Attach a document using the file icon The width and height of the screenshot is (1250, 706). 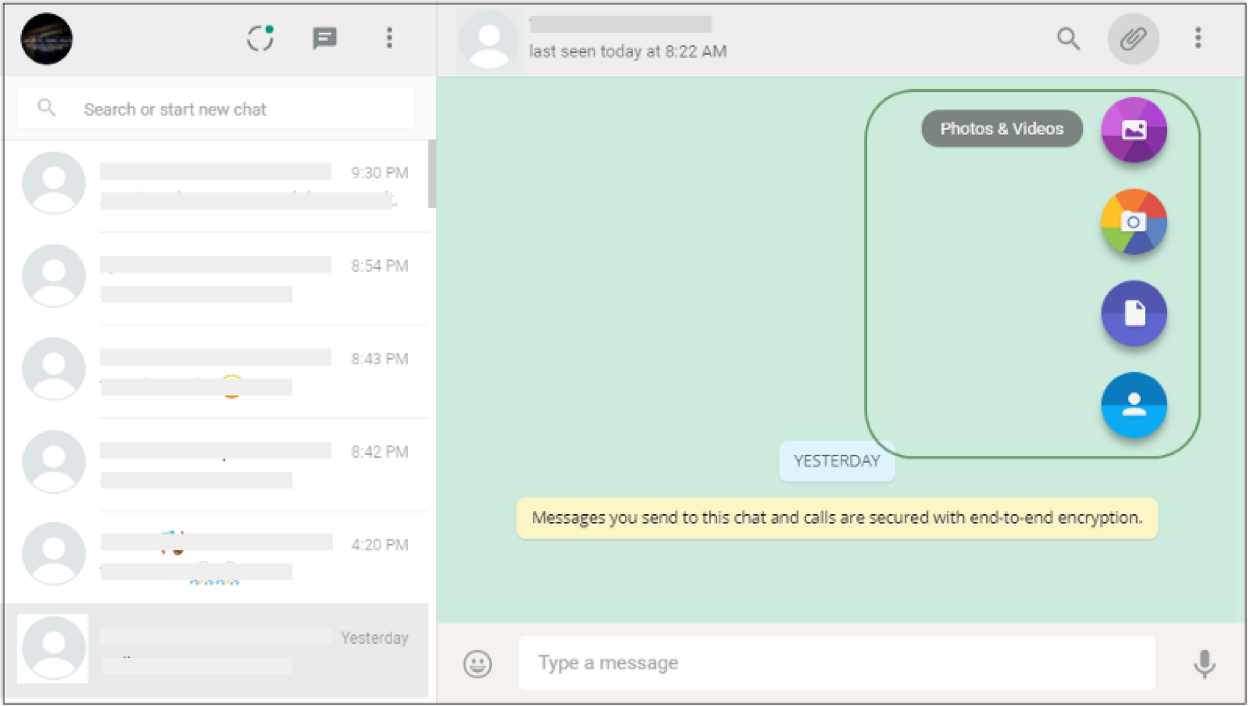pos(1134,314)
